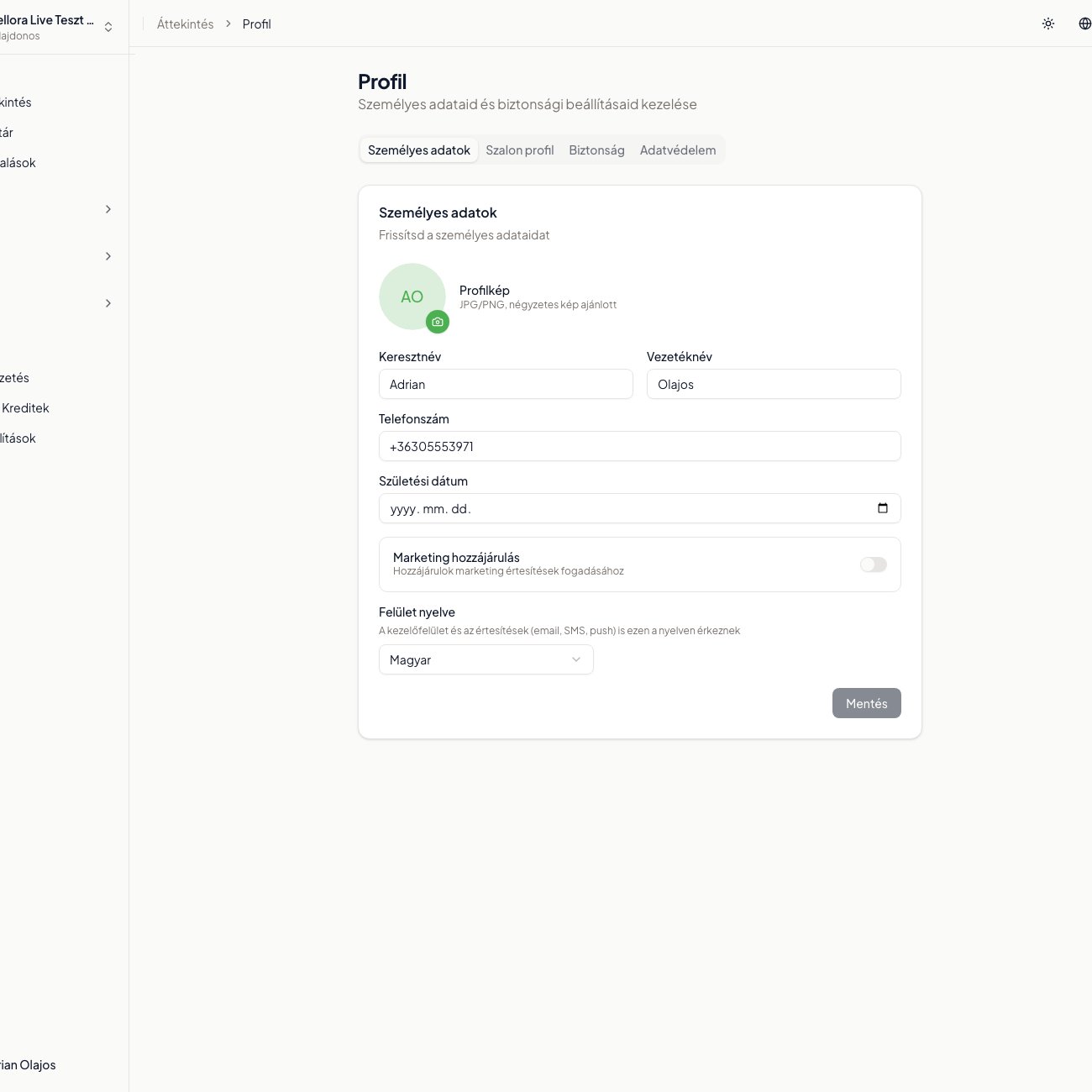Click into the Vezetéknév field with Olajos
This screenshot has width=1092, height=1092.
[773, 384]
